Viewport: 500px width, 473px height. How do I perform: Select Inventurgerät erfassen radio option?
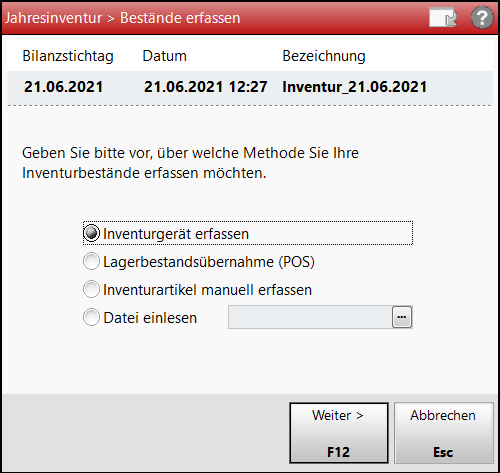click(91, 233)
